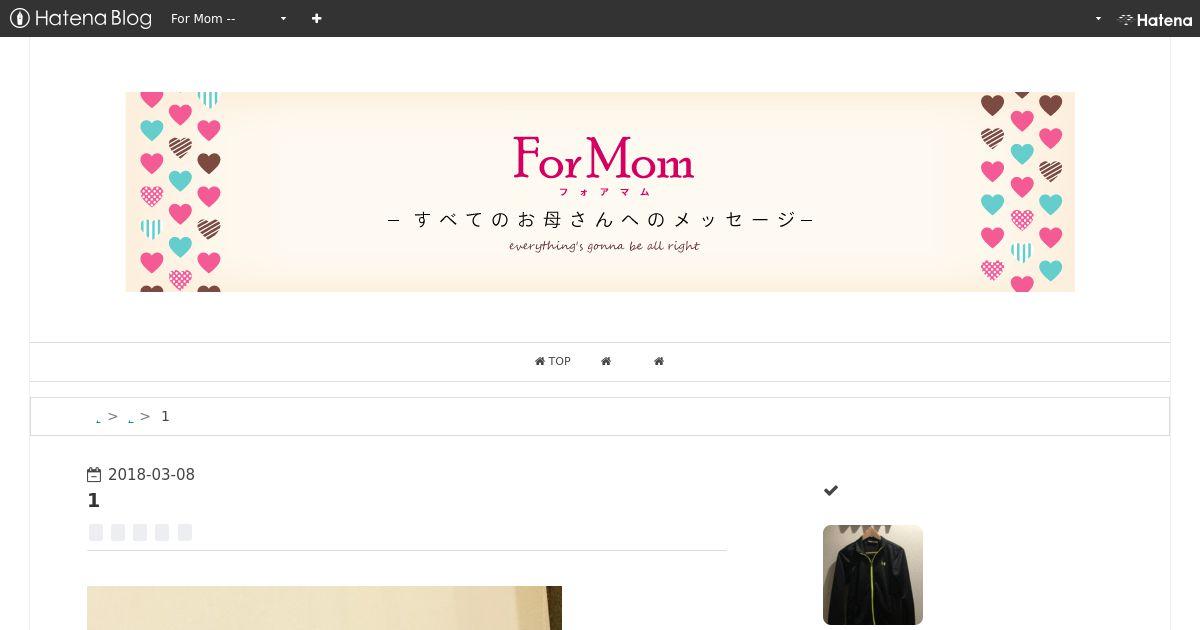Click the calendar icon beside the date

(94, 475)
